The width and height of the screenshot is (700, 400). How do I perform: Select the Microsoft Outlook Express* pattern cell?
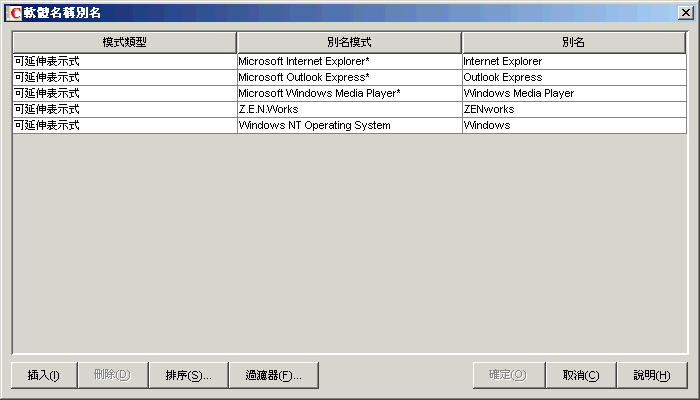tap(349, 77)
